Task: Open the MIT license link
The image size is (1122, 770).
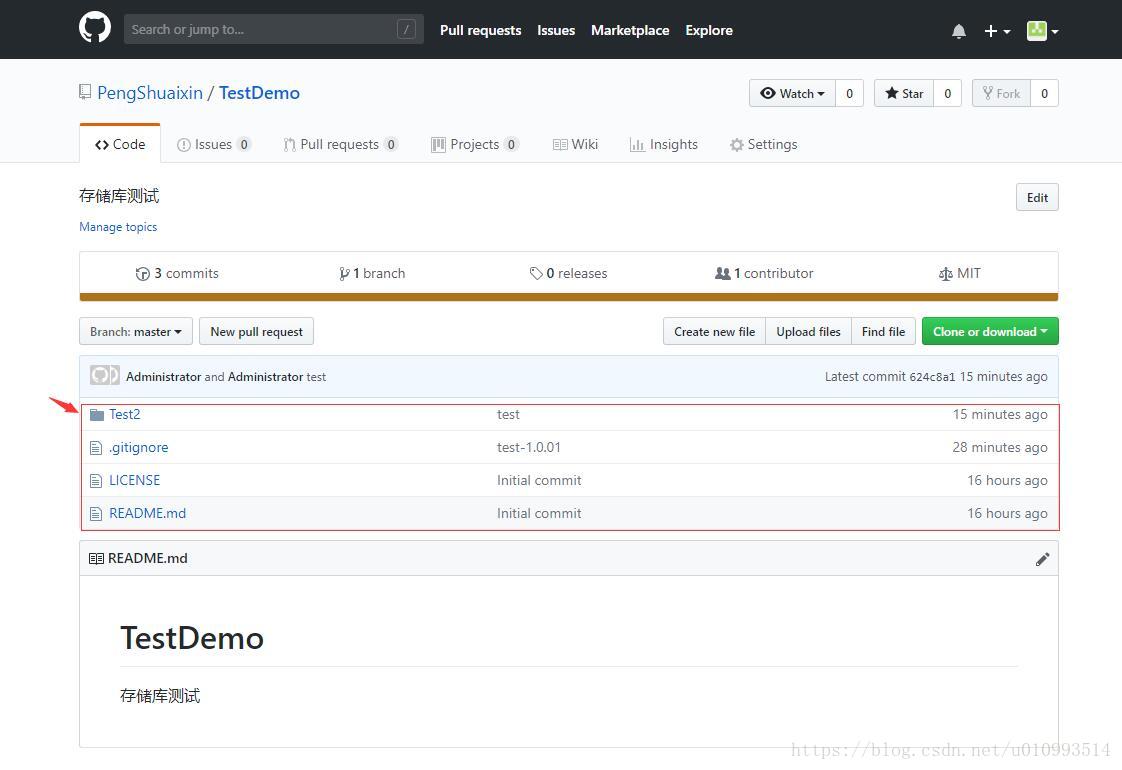Action: tap(960, 273)
